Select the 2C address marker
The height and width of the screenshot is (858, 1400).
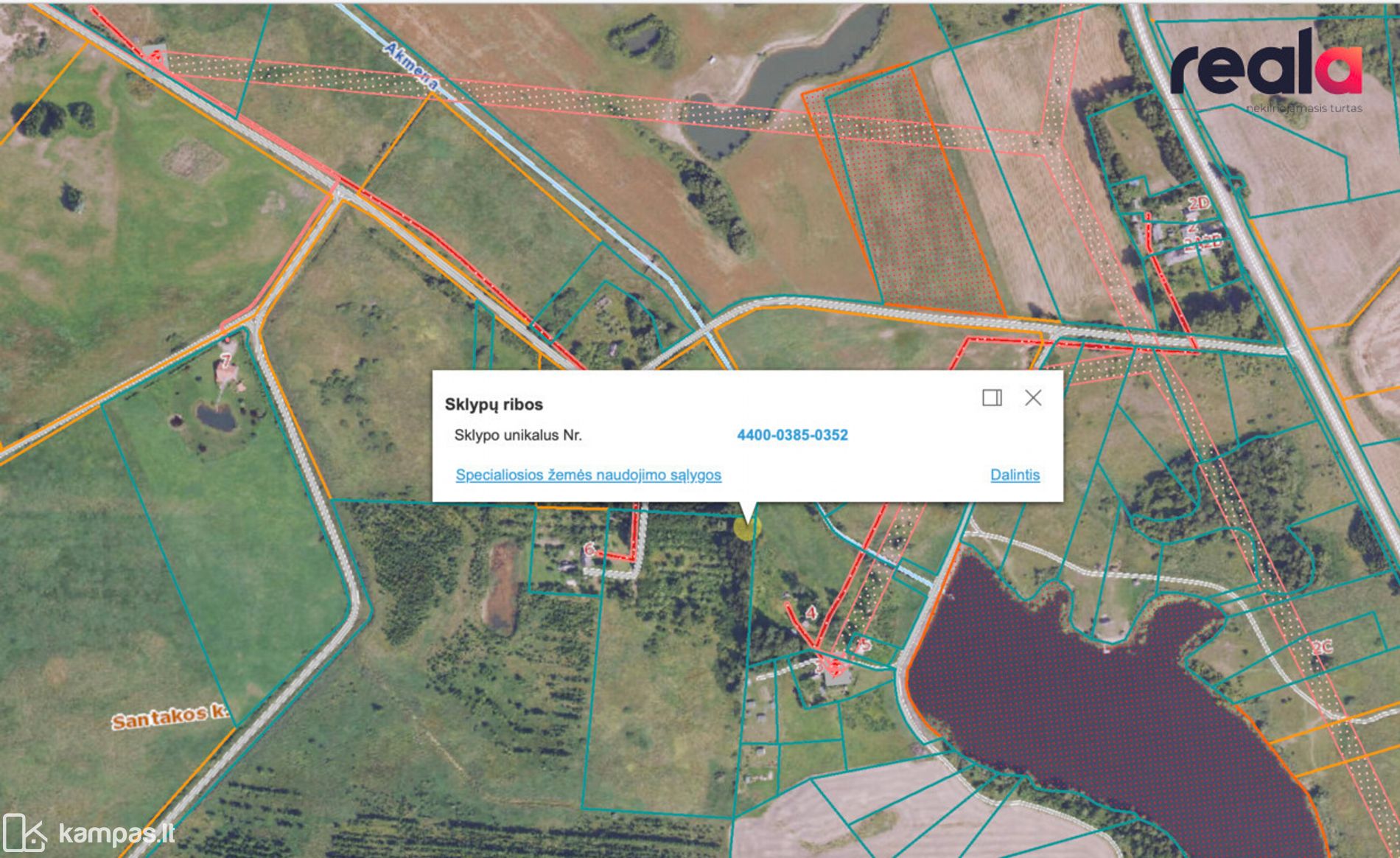pyautogui.click(x=1323, y=648)
